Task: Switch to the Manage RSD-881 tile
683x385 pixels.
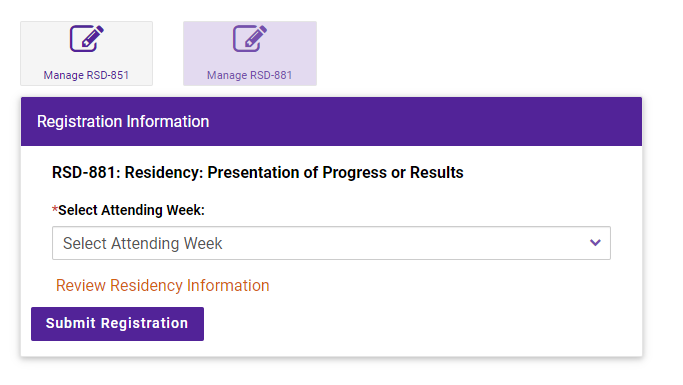Action: [x=250, y=54]
